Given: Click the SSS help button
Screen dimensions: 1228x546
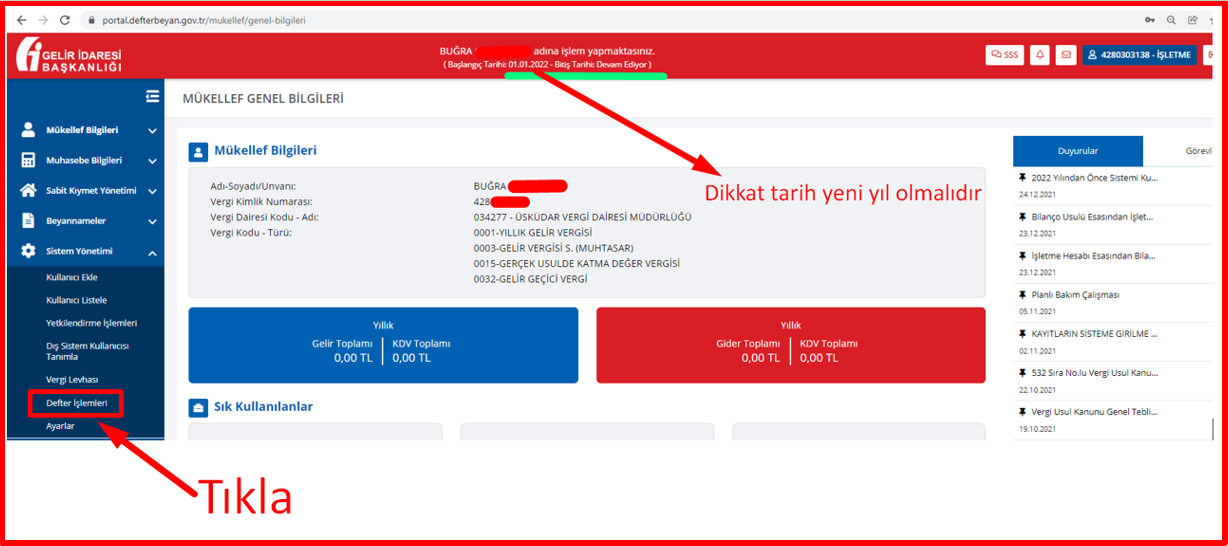Looking at the screenshot, I should (x=1004, y=55).
